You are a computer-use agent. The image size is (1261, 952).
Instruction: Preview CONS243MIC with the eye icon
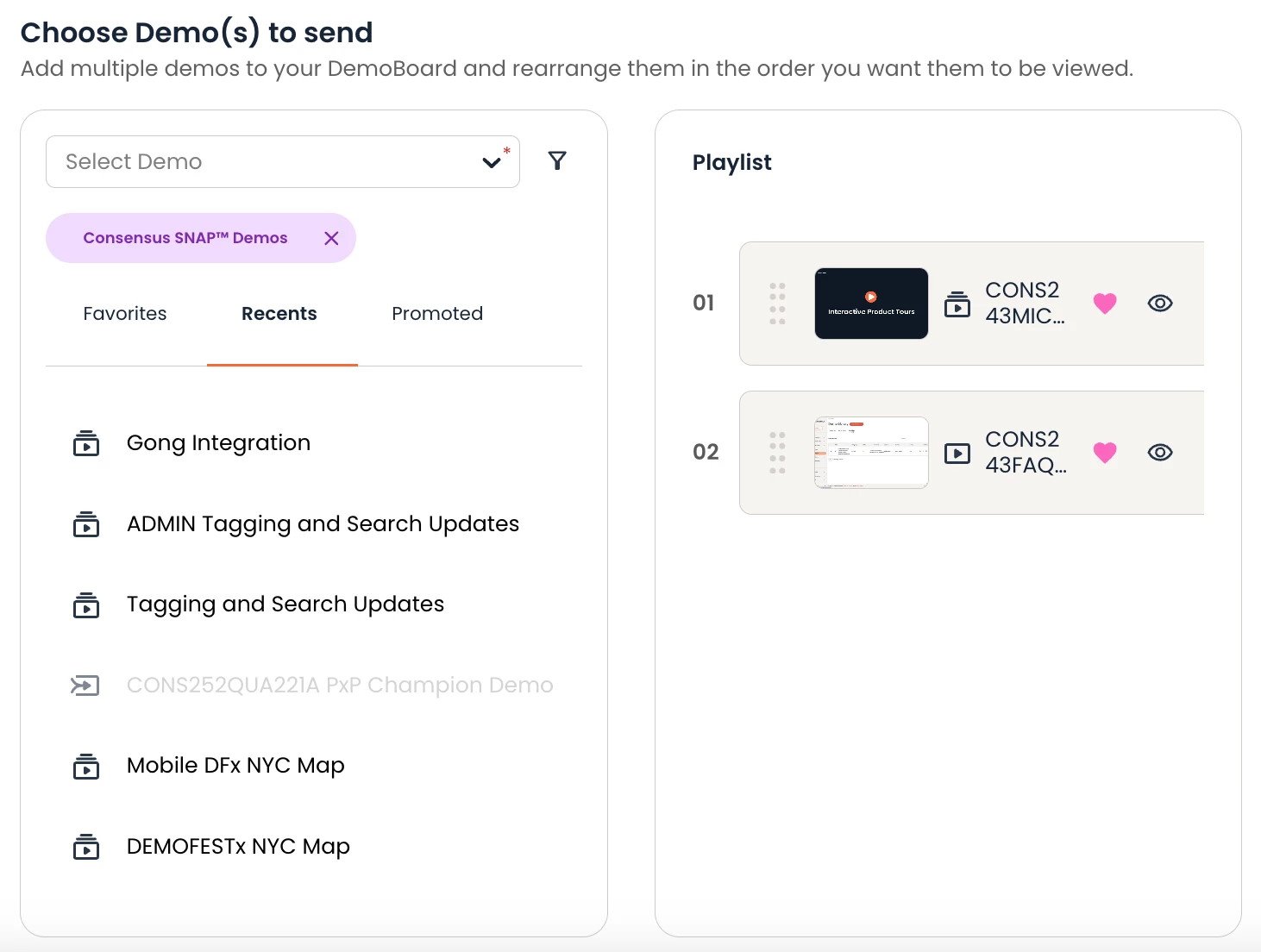1160,304
